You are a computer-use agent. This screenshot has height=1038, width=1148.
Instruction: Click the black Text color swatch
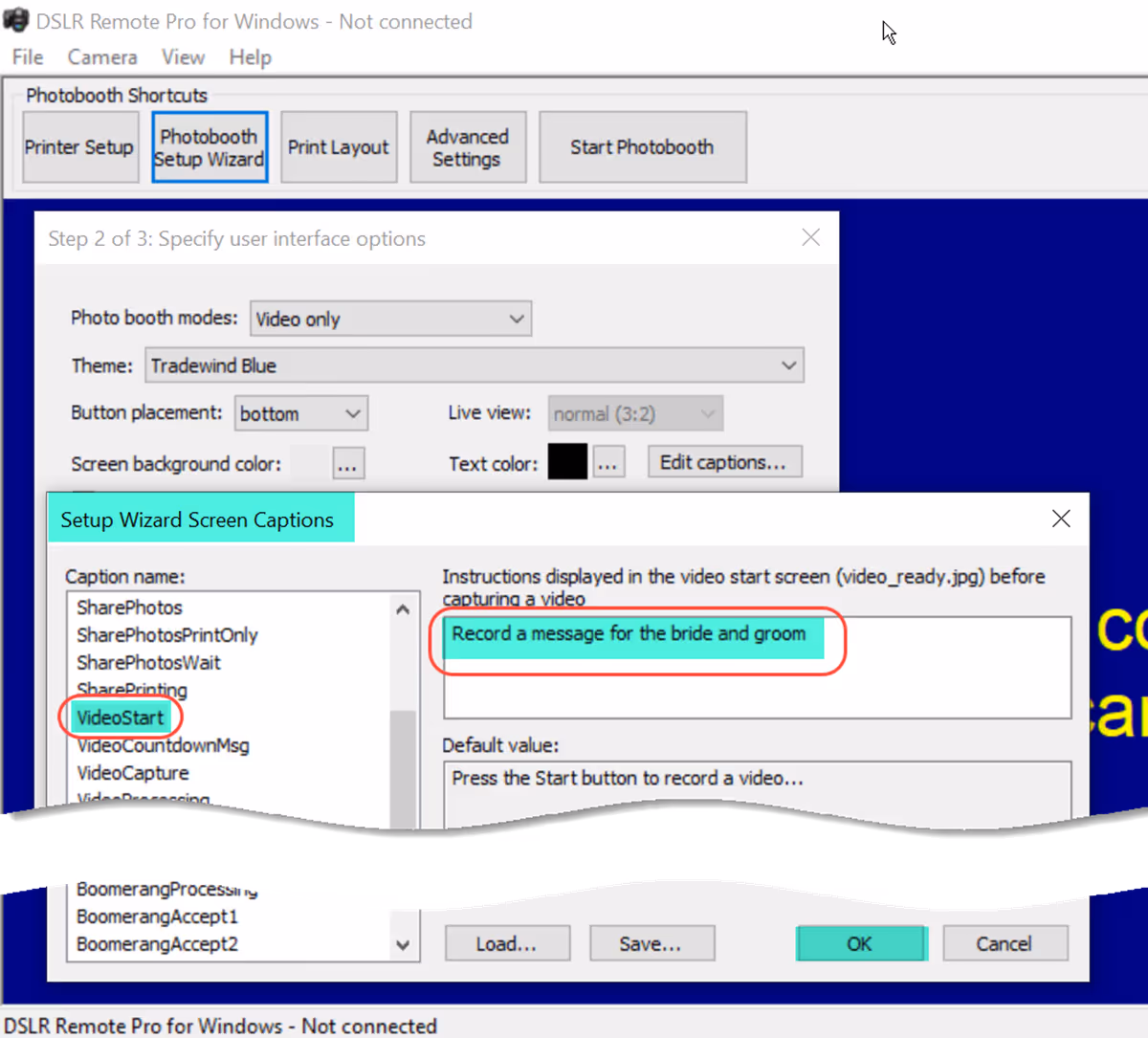coord(567,462)
